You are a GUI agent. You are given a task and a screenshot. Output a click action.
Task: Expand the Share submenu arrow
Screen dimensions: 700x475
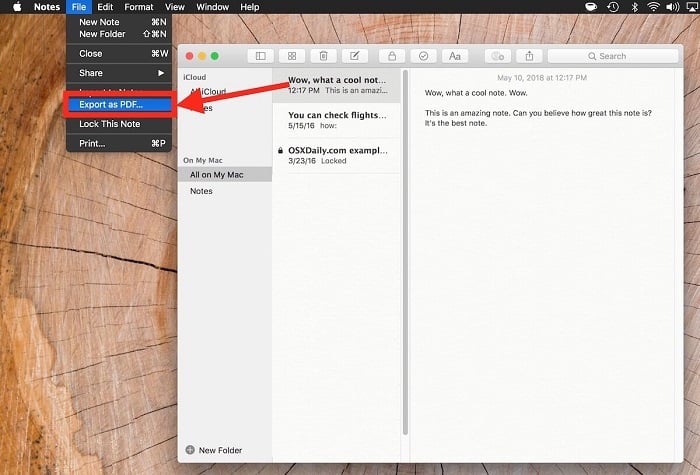161,73
